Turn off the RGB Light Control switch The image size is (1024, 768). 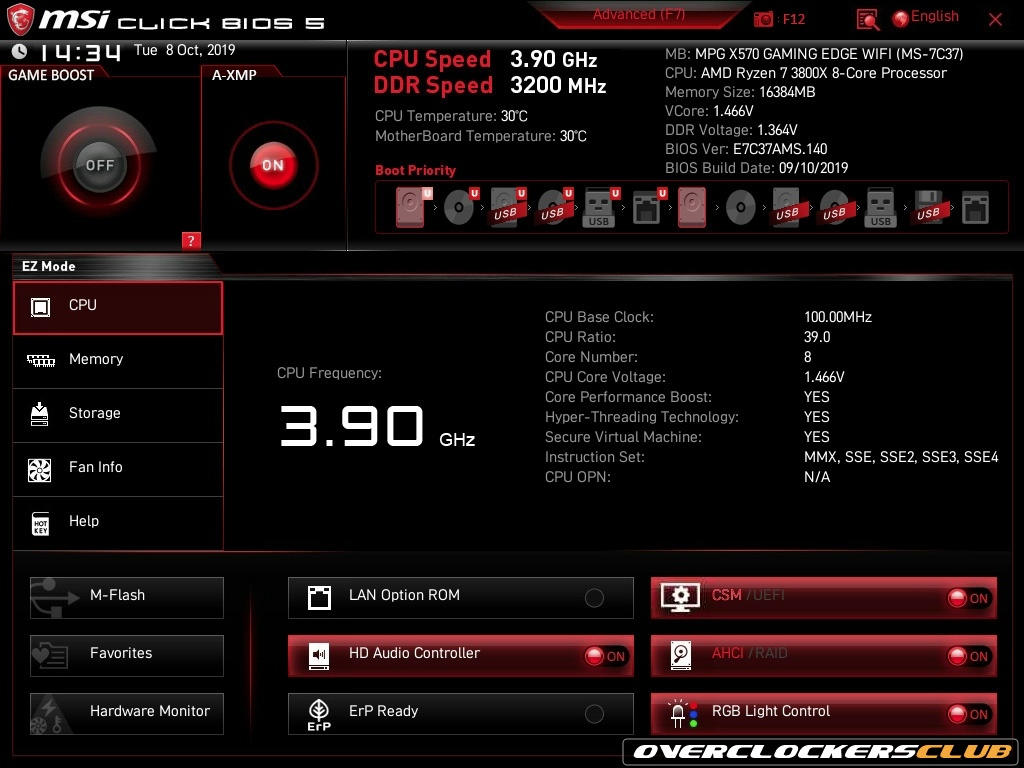[969, 714]
